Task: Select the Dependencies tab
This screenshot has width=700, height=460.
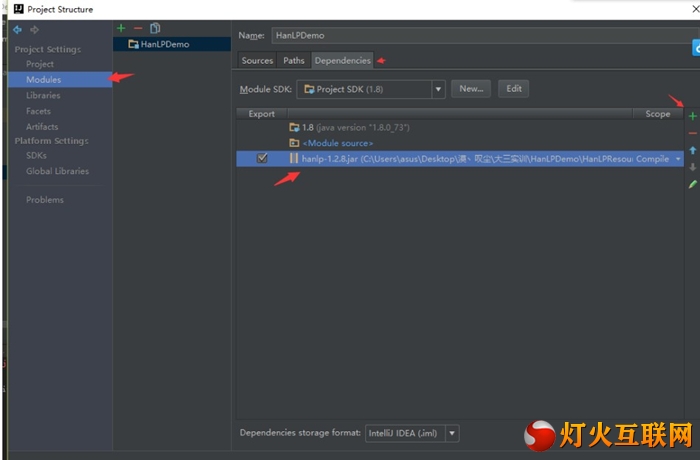Action: tap(342, 60)
